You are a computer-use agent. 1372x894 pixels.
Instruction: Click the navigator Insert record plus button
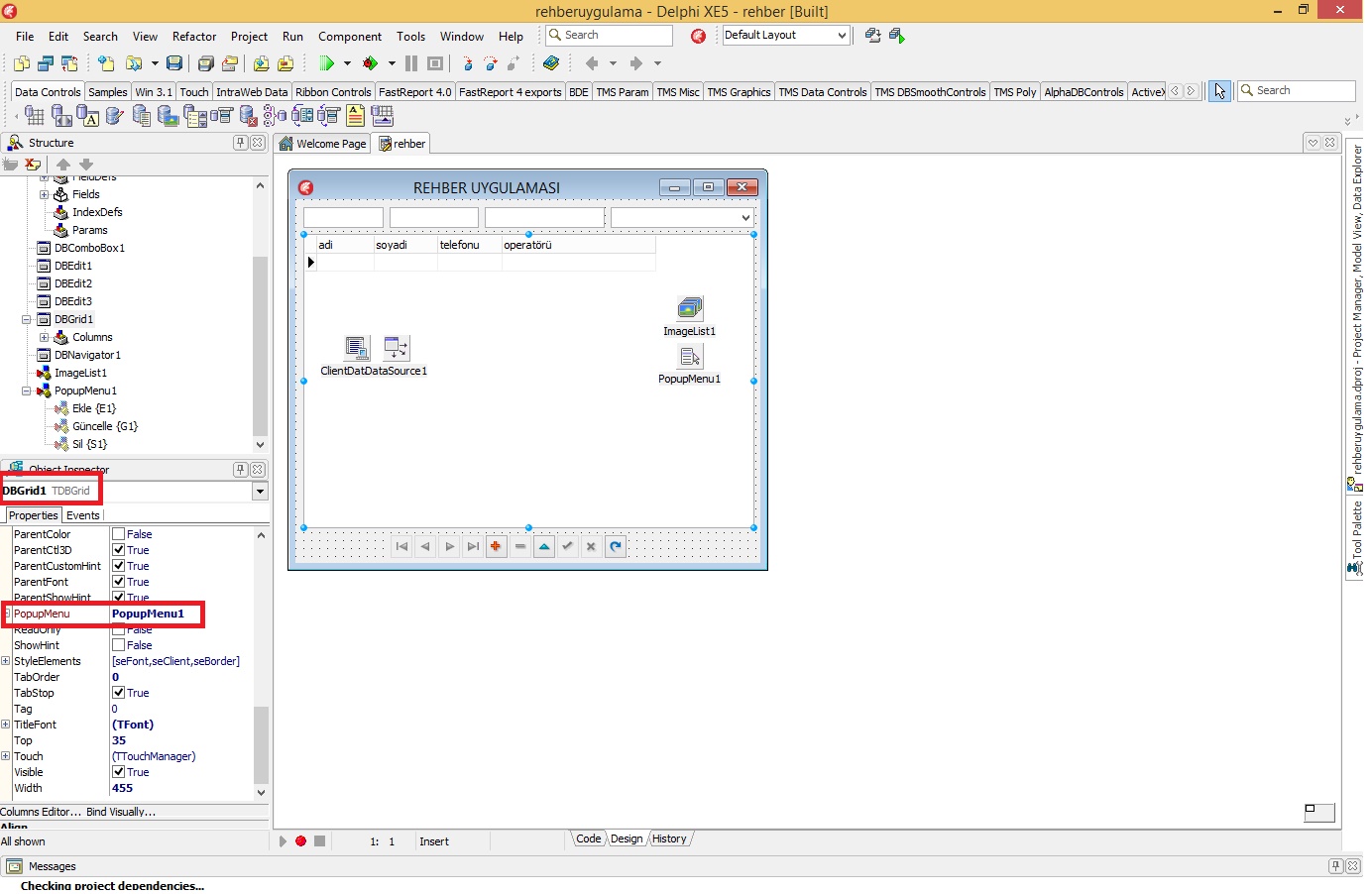[x=496, y=546]
